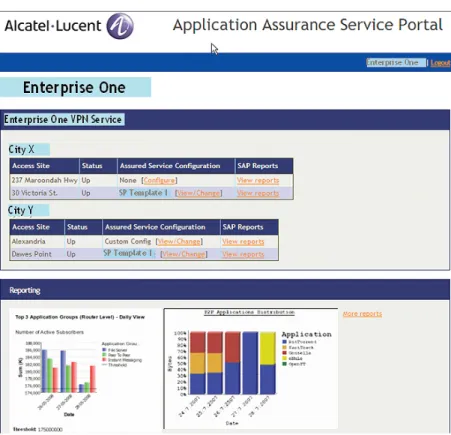Click the Logout link
Screen dimensions: 451x435
click(x=440, y=63)
